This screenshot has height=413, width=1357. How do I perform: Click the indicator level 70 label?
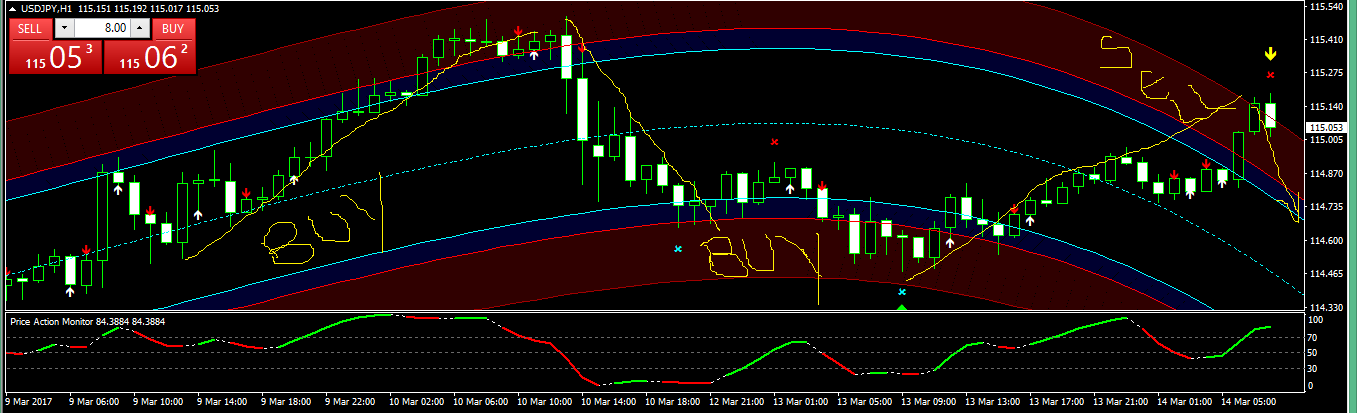click(1314, 338)
